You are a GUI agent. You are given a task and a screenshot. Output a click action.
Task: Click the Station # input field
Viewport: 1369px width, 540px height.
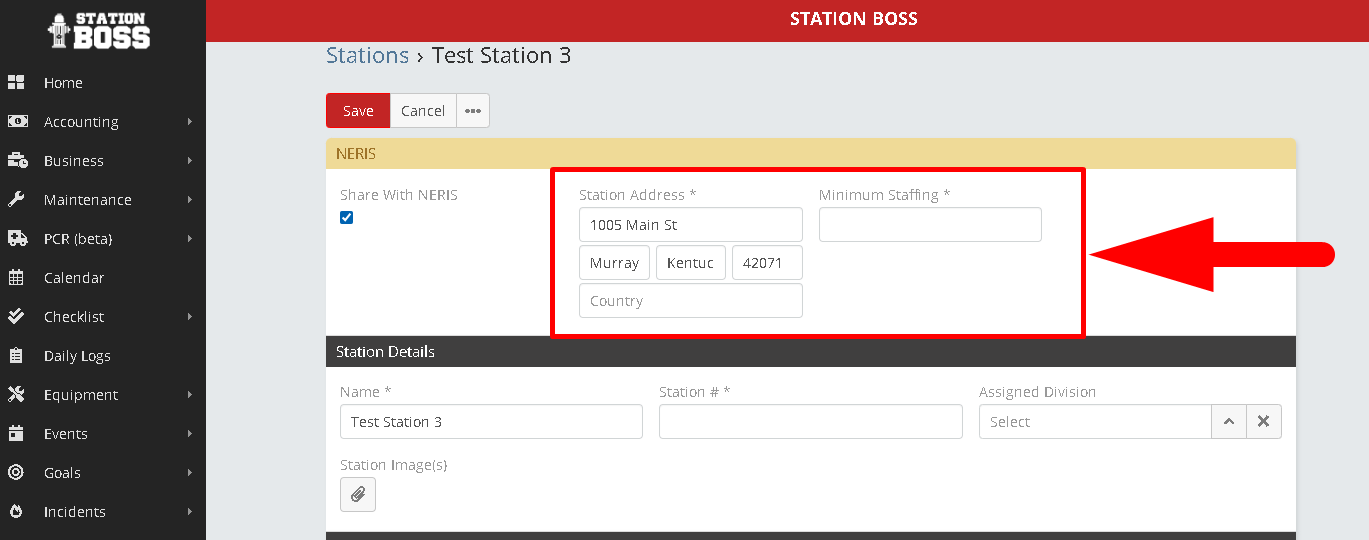pyautogui.click(x=810, y=422)
